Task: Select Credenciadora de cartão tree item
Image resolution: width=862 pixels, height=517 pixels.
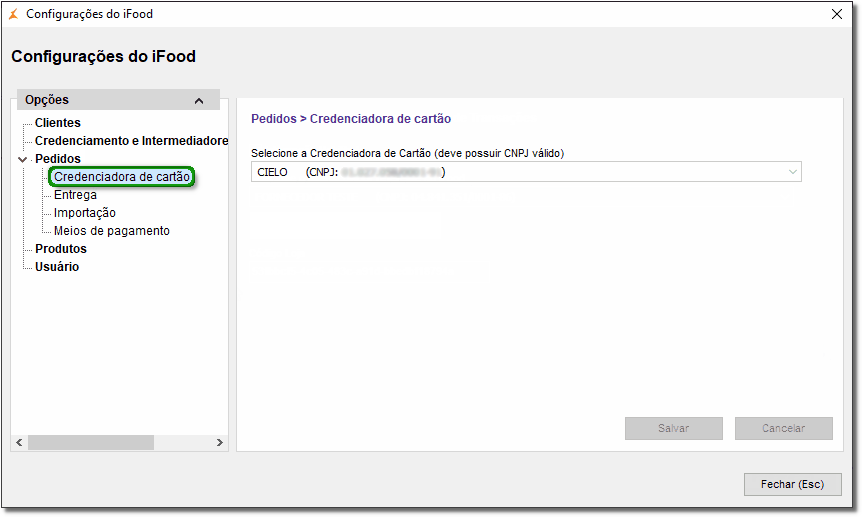Action: pos(121,177)
